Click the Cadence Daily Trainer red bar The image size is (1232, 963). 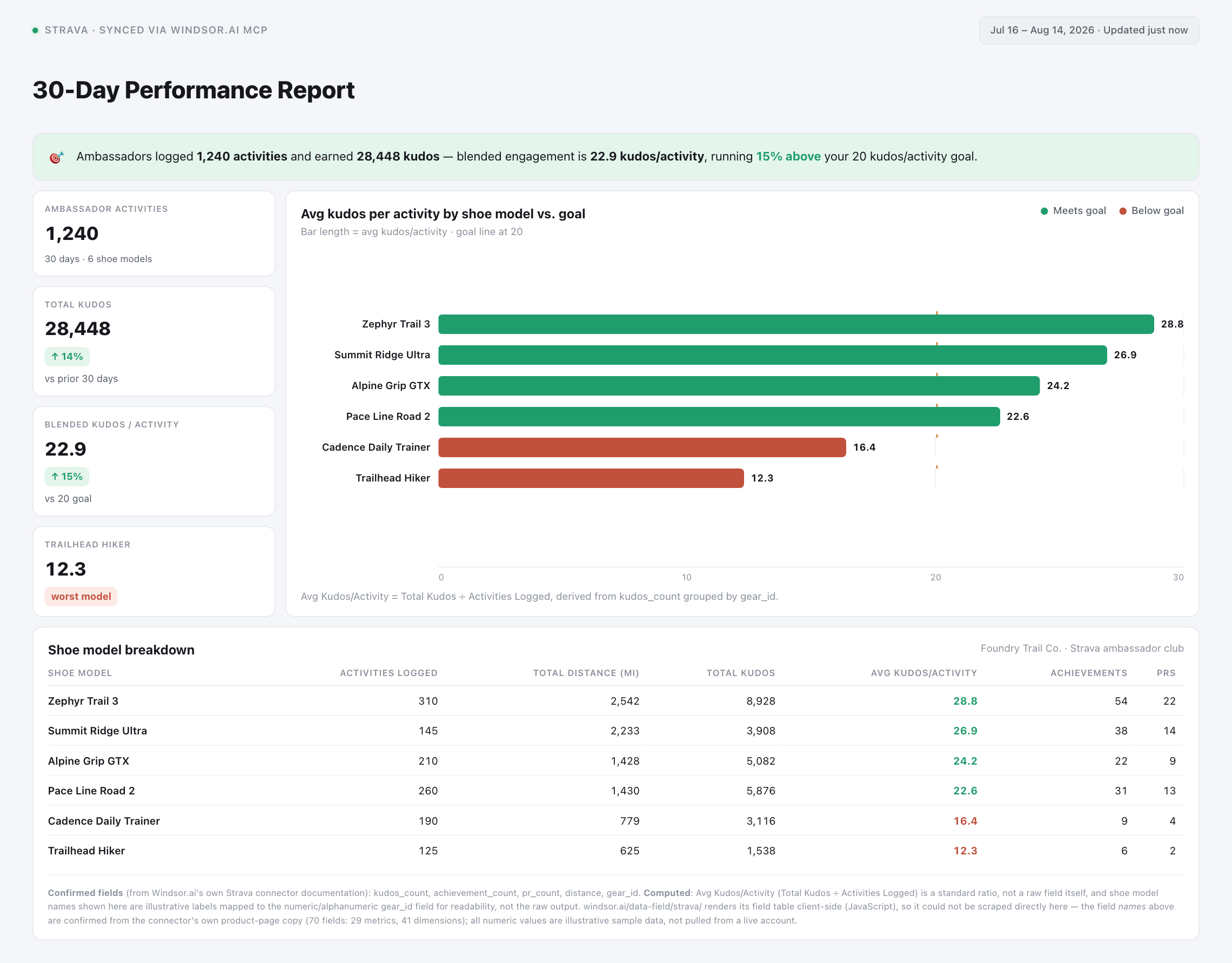click(642, 447)
